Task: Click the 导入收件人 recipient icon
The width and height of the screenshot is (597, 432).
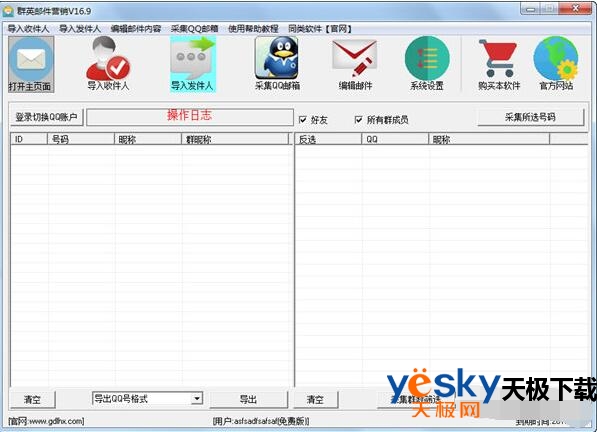Action: coord(109,64)
